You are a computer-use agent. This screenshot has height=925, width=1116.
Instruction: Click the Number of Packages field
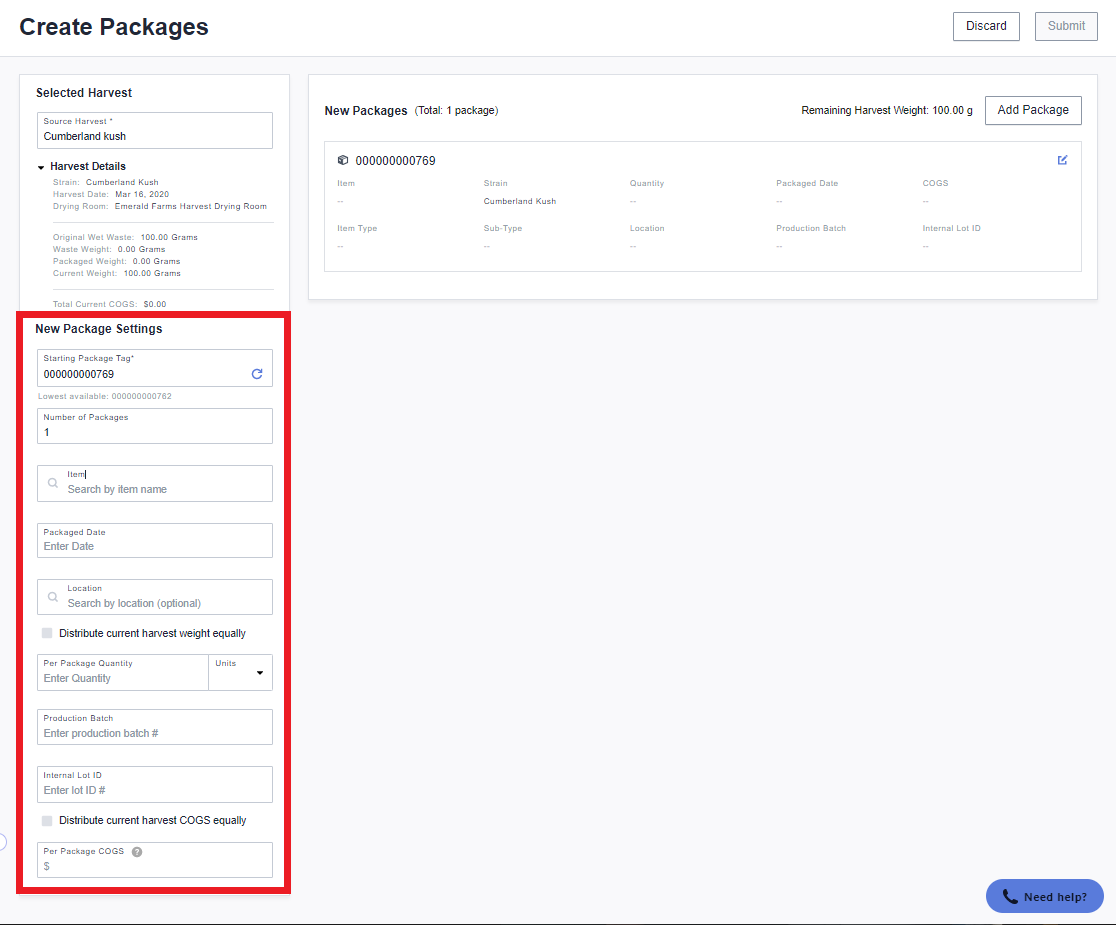tap(155, 426)
